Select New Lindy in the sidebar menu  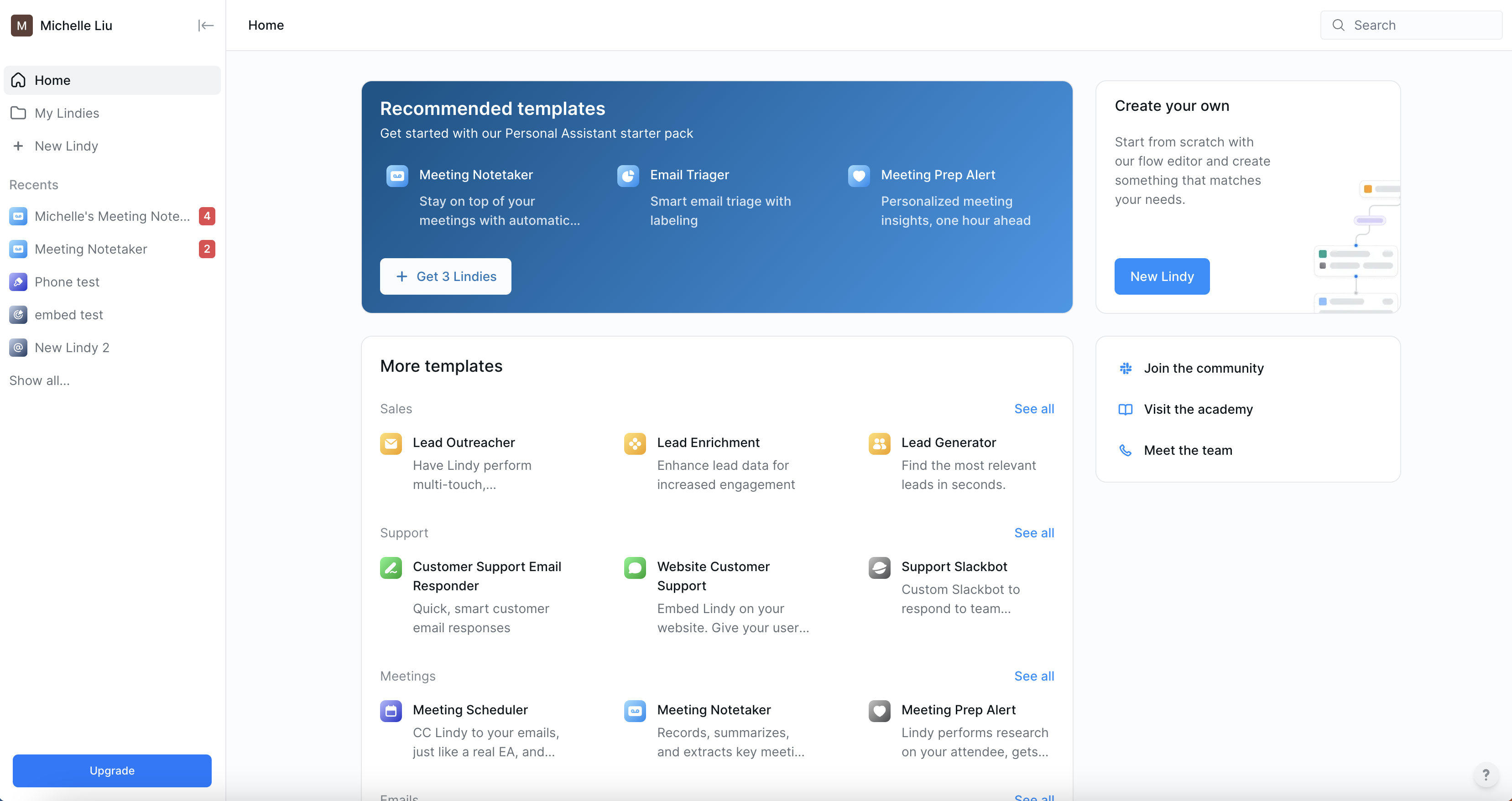click(x=66, y=146)
